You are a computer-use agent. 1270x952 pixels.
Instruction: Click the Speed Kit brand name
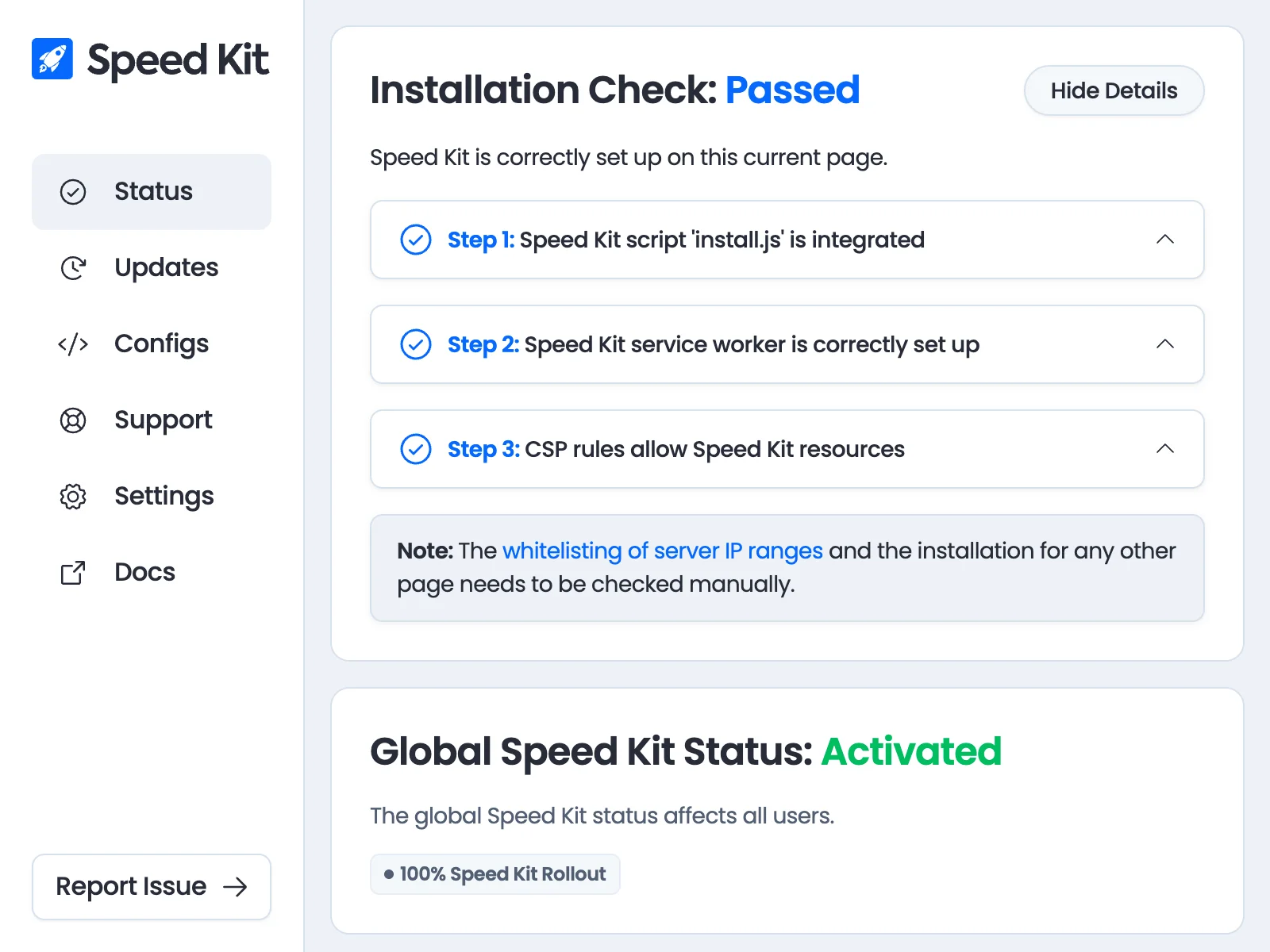coord(178,60)
